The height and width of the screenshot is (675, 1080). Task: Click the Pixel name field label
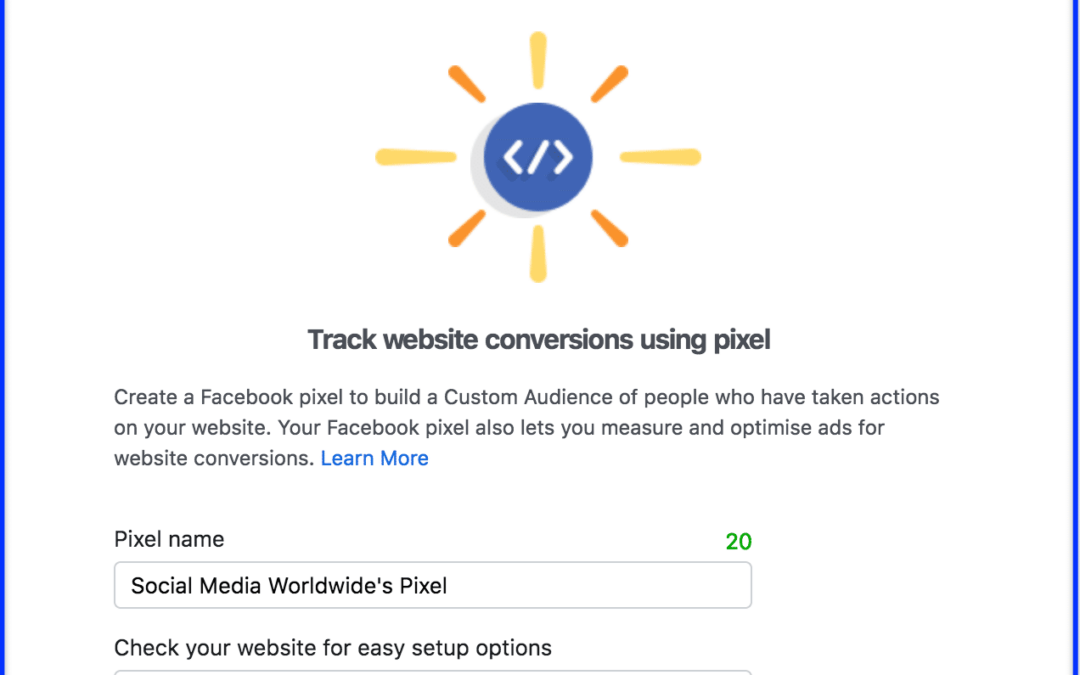pos(169,539)
